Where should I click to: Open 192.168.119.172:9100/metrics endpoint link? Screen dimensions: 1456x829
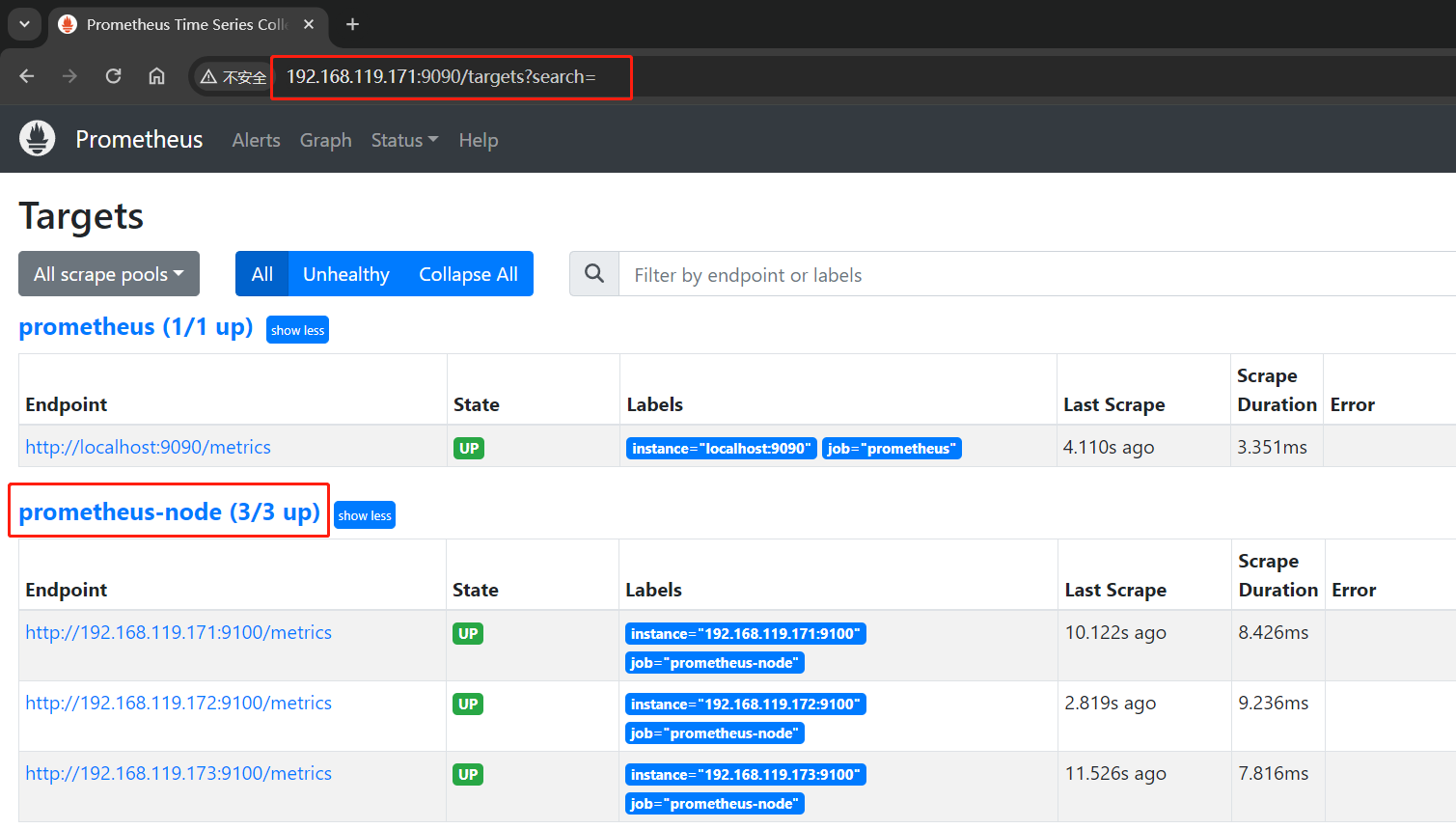(179, 703)
